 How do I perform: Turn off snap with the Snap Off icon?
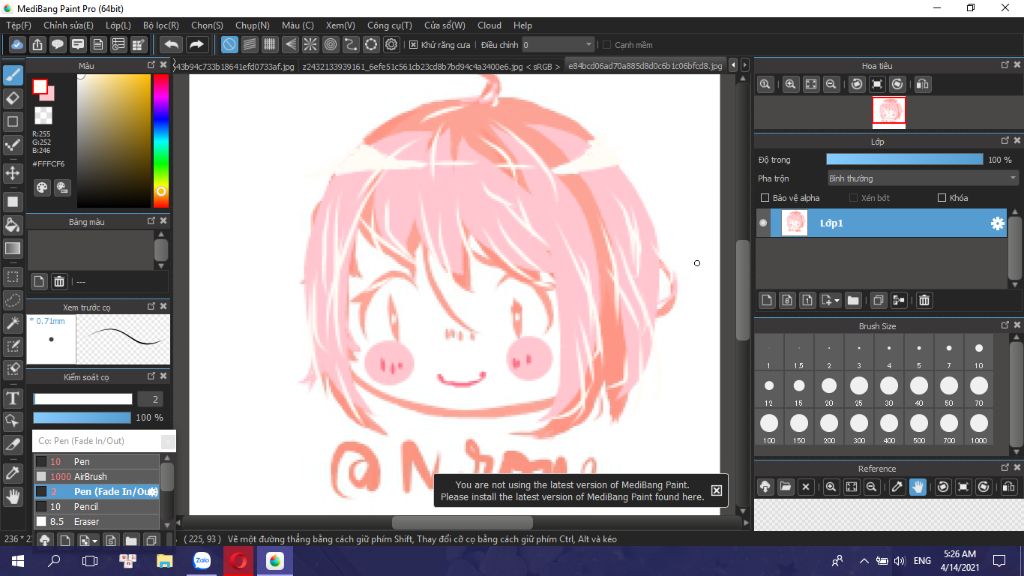tap(229, 44)
